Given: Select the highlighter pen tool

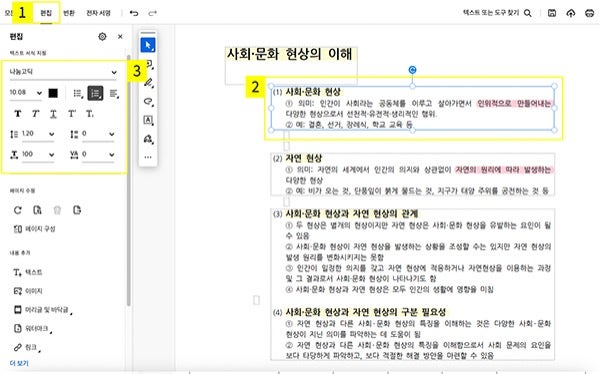Looking at the screenshot, I should pyautogui.click(x=148, y=83).
